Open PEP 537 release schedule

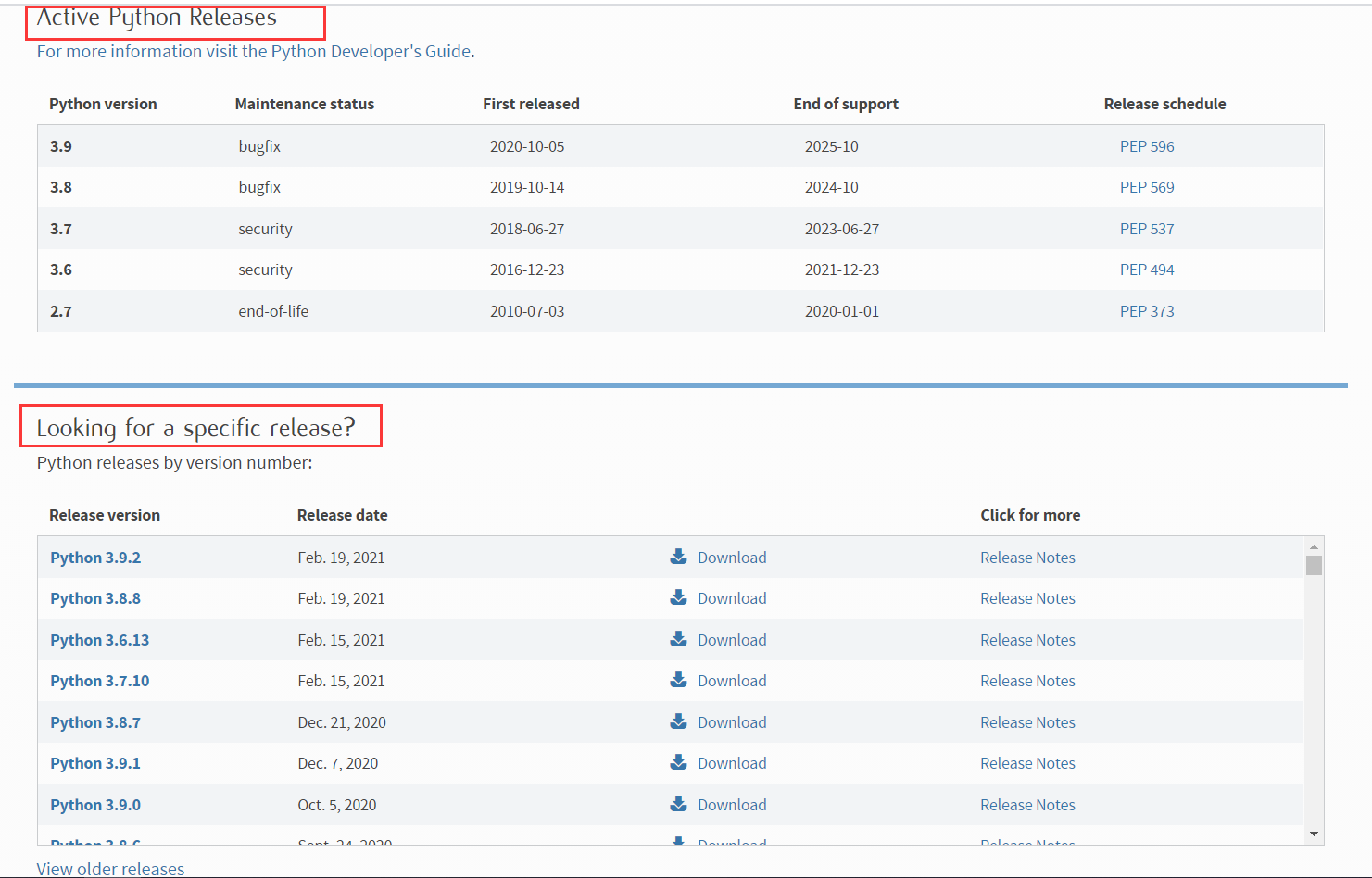(1147, 229)
